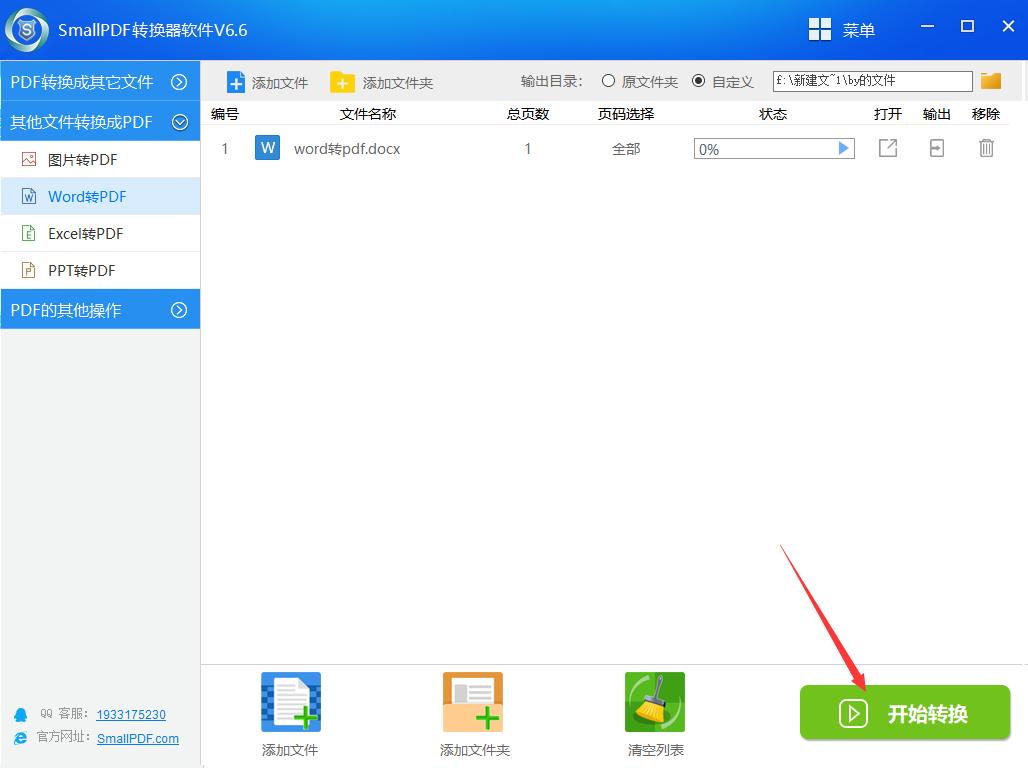Click the 添加文件 toolbar icon
Viewport: 1028px width, 768px height.
[266, 81]
